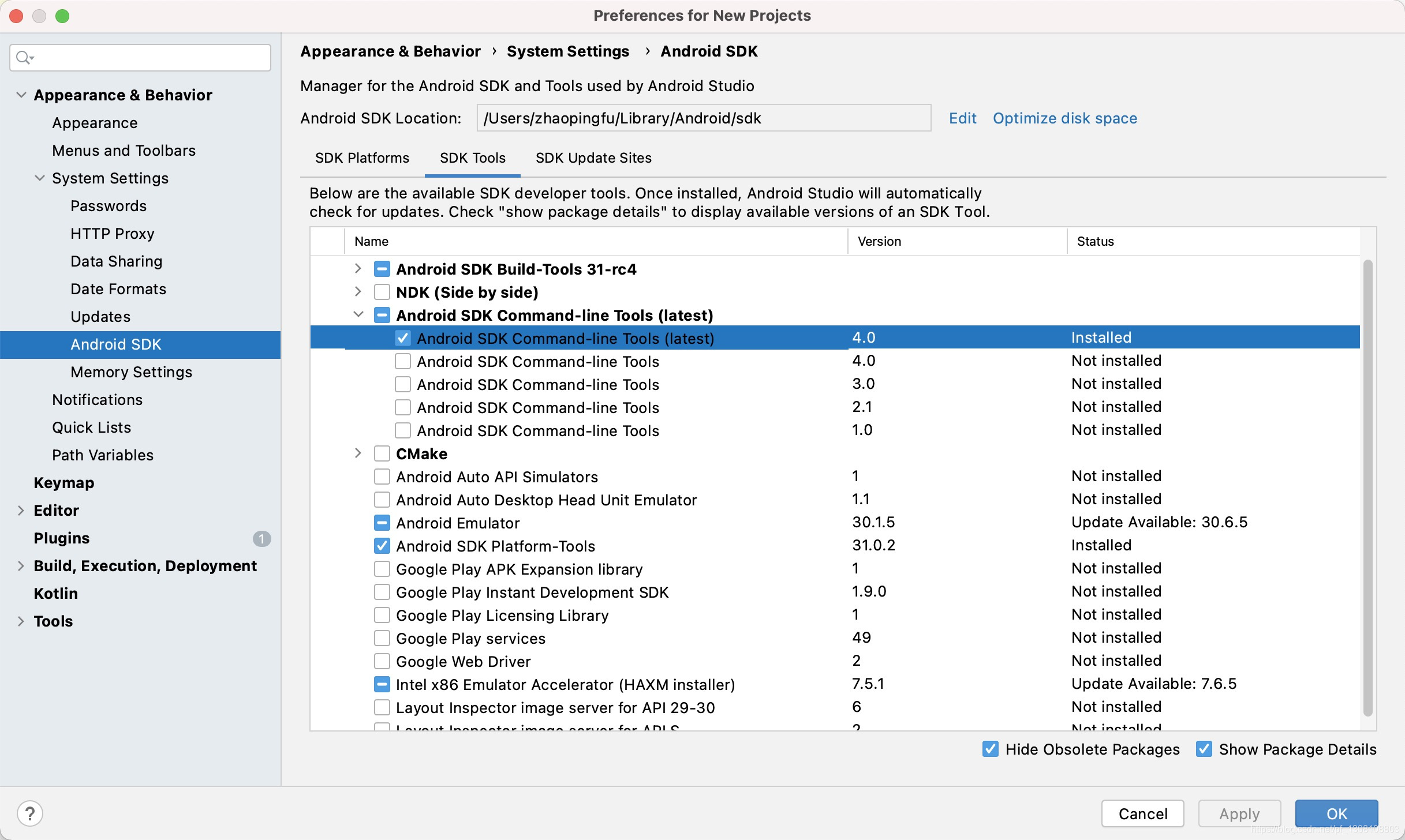This screenshot has width=1405, height=840.
Task: Open the help question mark button
Action: click(30, 813)
